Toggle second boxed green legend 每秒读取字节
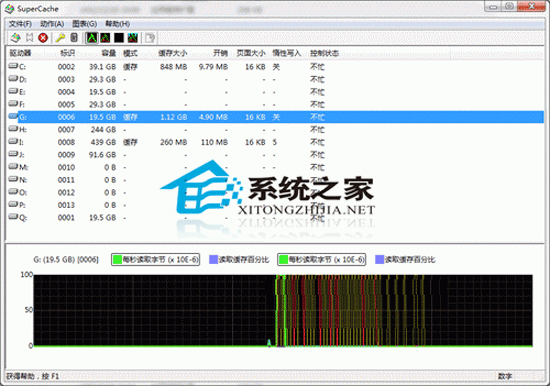 pyautogui.click(x=322, y=259)
